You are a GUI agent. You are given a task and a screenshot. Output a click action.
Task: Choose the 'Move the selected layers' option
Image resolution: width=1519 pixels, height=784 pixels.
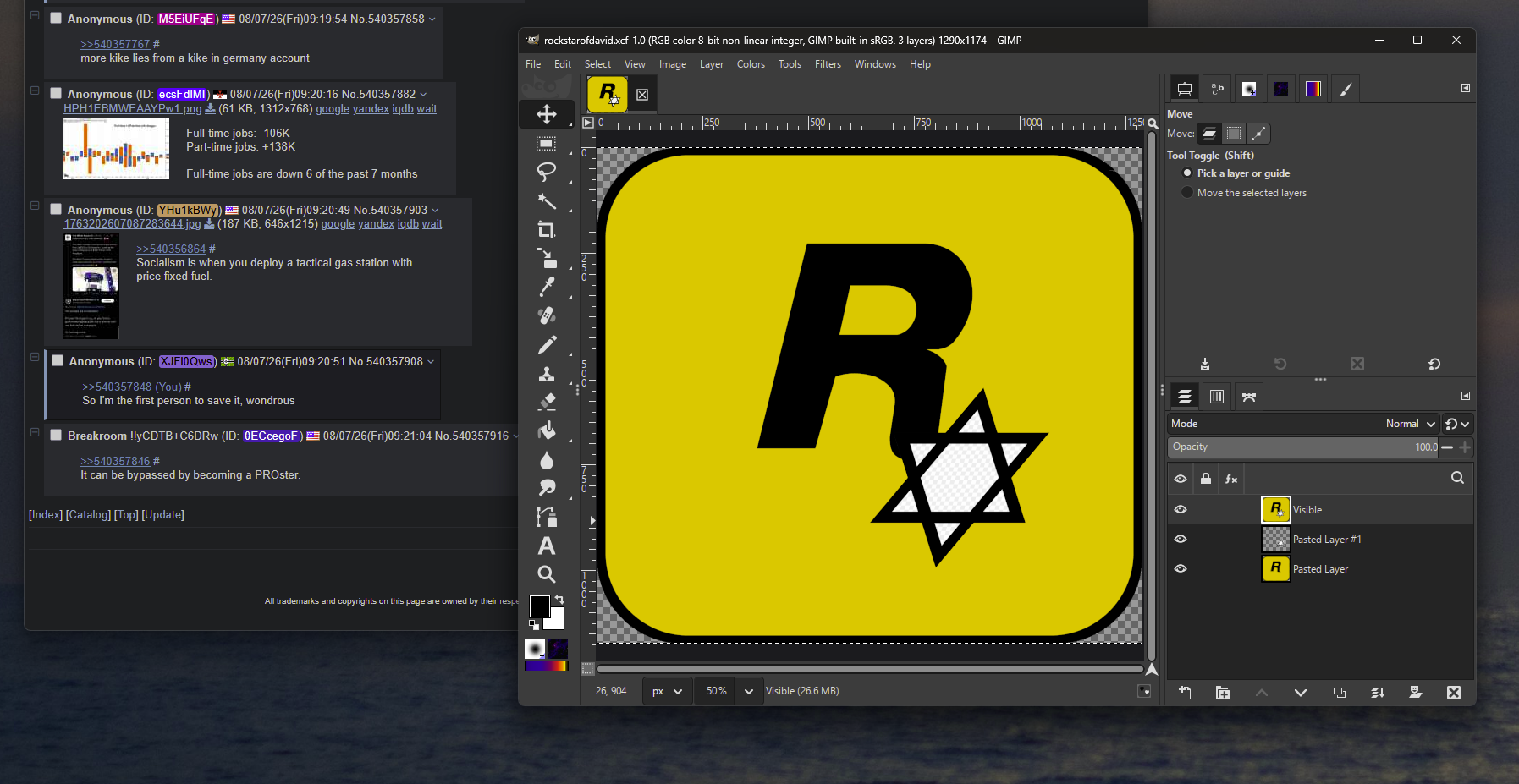(x=1245, y=193)
